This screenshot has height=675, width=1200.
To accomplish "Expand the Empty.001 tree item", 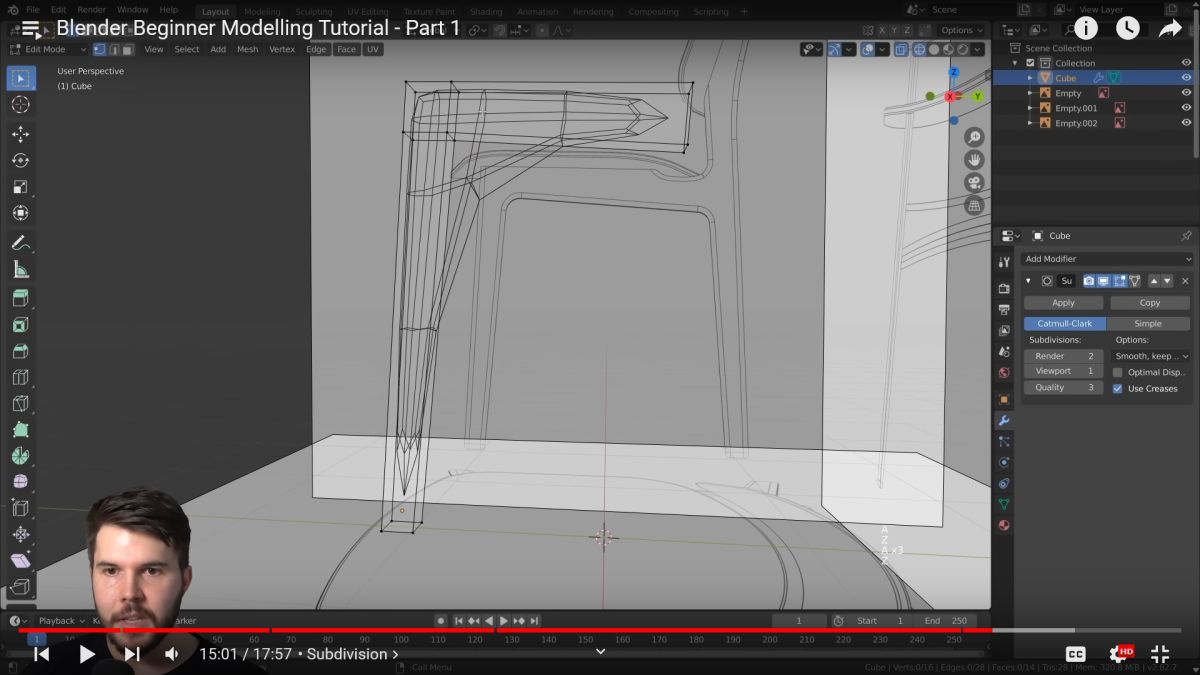I will [1030, 108].
